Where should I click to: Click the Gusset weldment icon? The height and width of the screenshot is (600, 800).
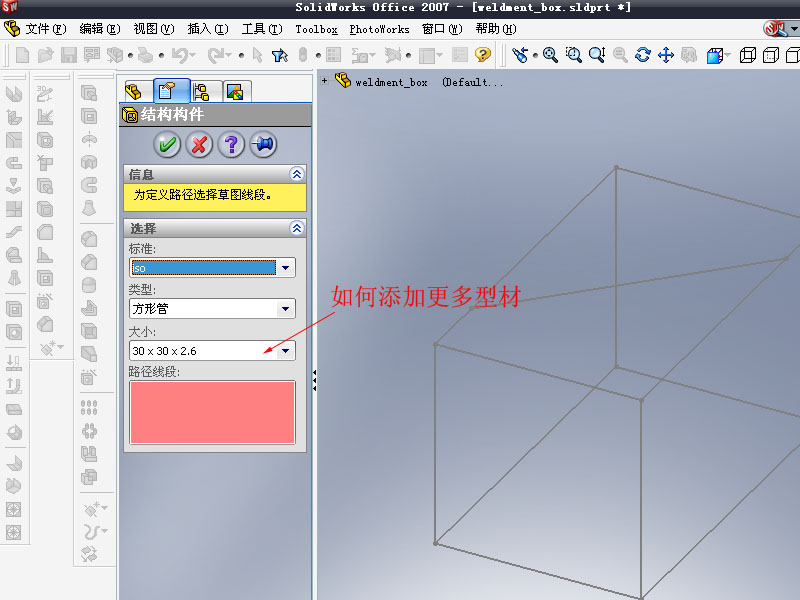click(x=45, y=255)
